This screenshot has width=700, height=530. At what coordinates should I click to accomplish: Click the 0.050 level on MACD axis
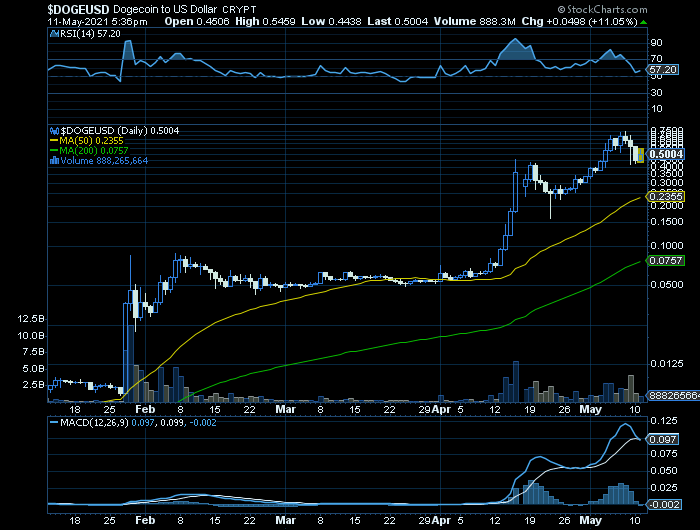point(664,471)
